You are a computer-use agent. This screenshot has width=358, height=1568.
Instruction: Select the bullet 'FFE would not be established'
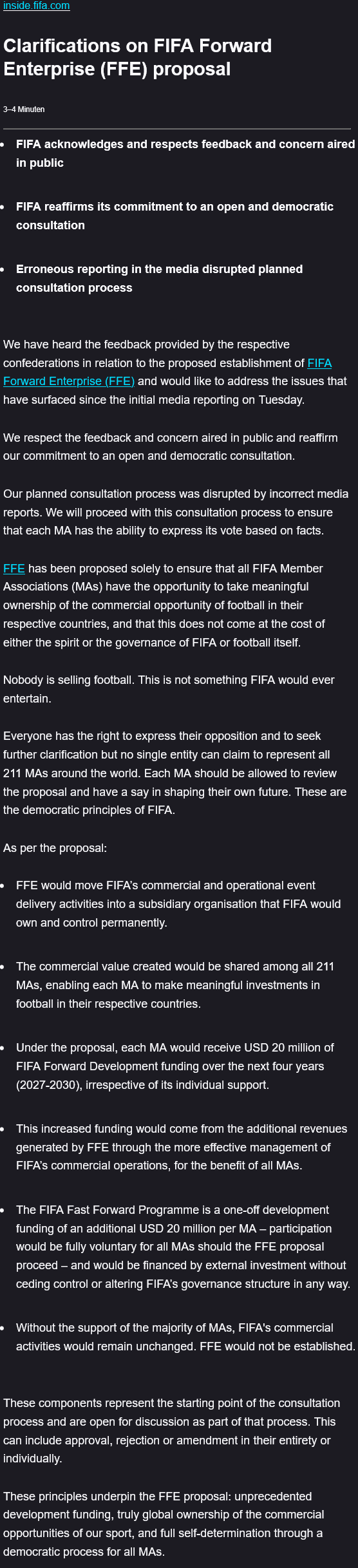(x=185, y=1337)
